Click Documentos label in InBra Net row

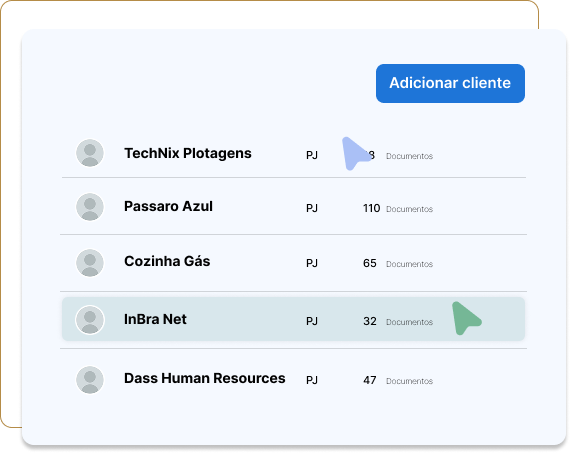tap(409, 322)
